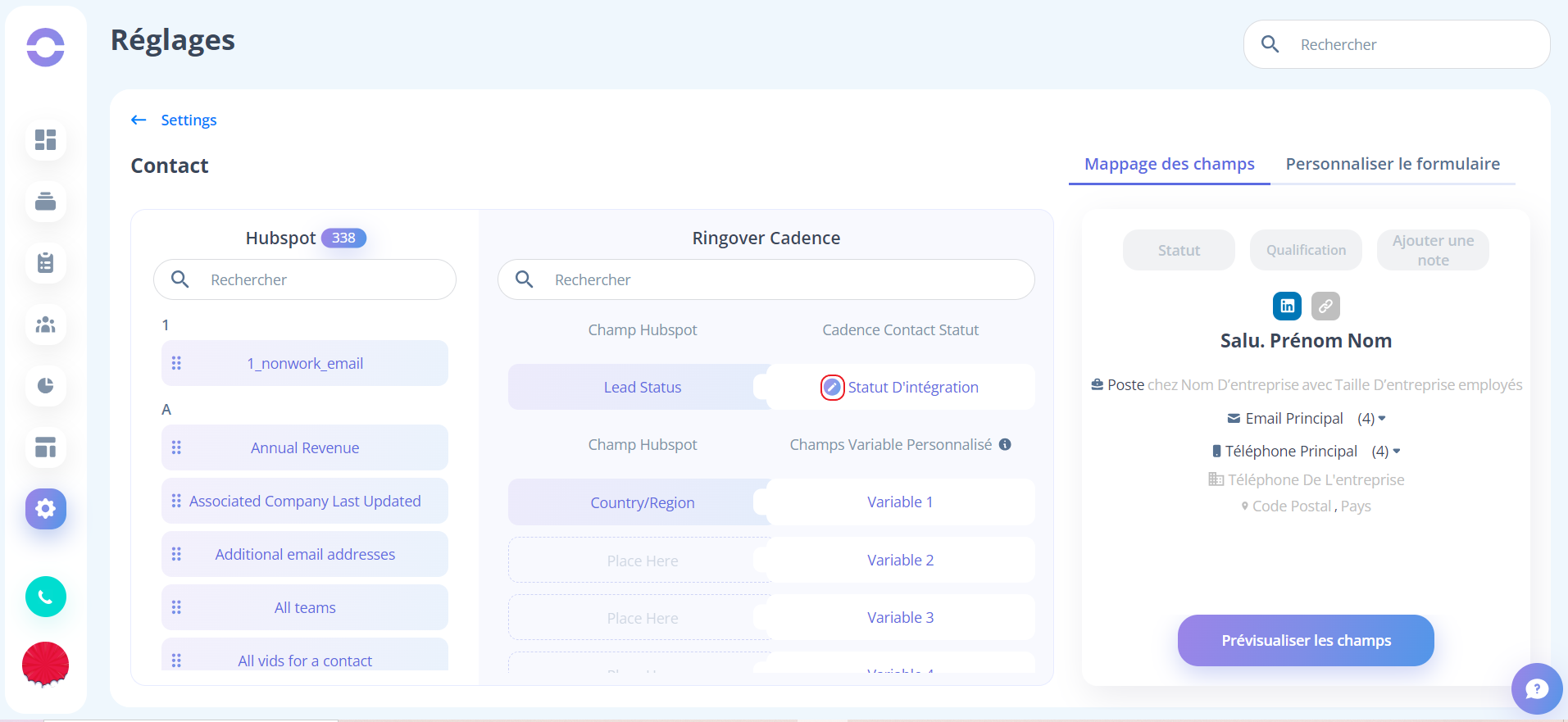Click the edit pencil icon for Statut D'intégration
Image resolution: width=1568 pixels, height=722 pixels.
(x=832, y=388)
